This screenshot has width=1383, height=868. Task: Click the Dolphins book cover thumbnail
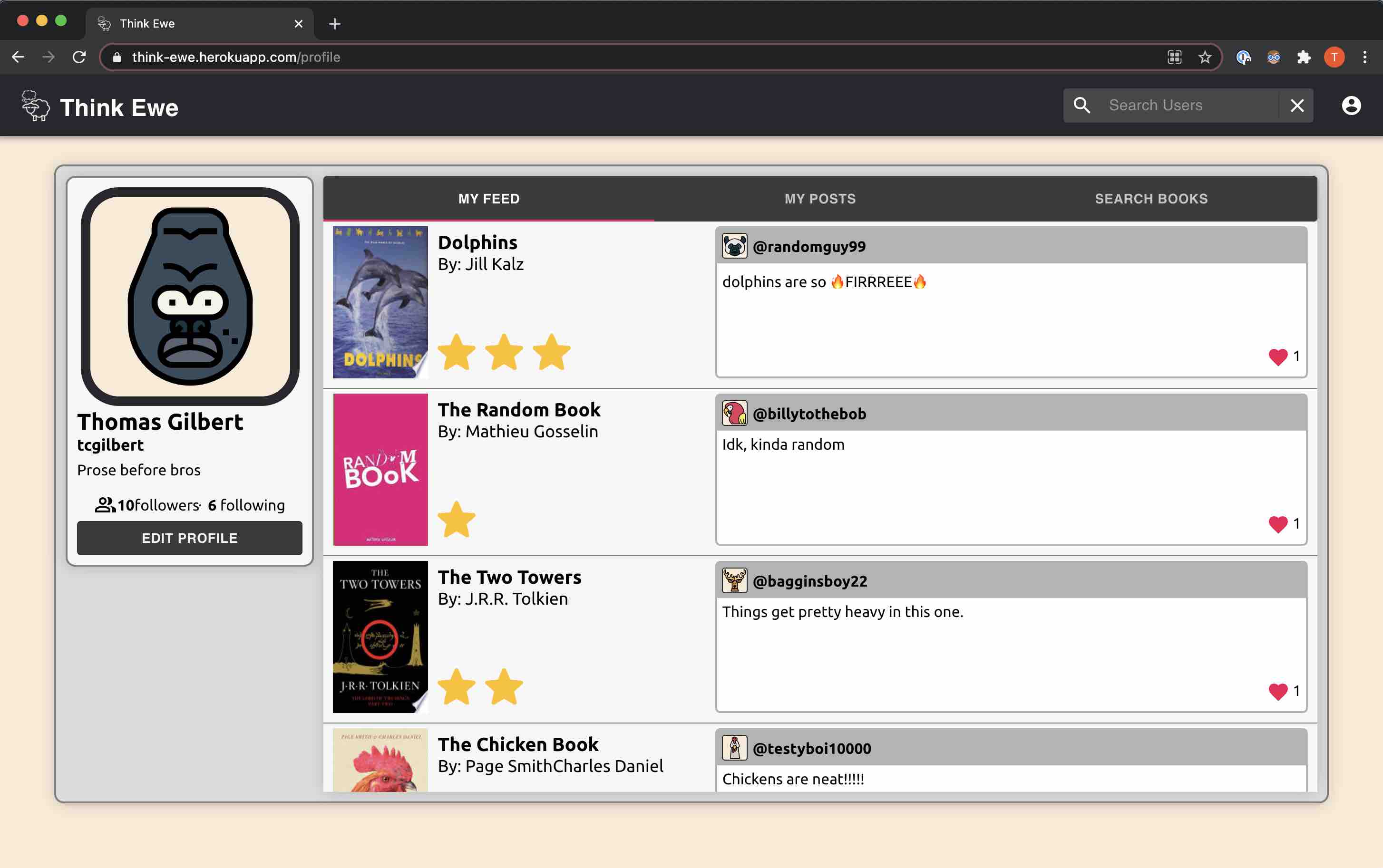click(380, 302)
